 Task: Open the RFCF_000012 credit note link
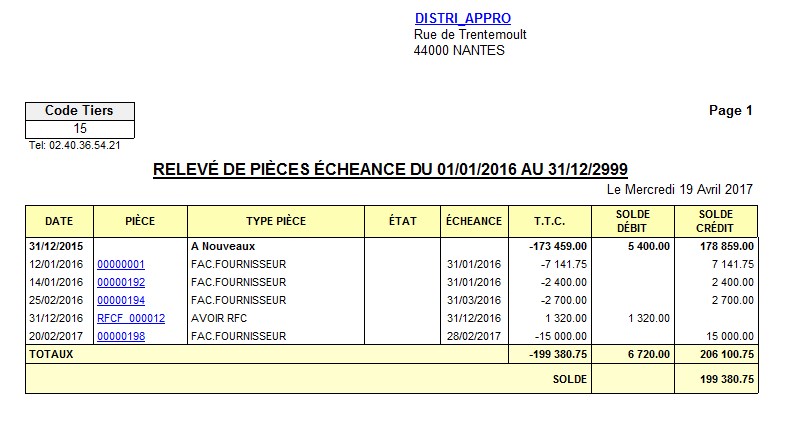[x=130, y=318]
